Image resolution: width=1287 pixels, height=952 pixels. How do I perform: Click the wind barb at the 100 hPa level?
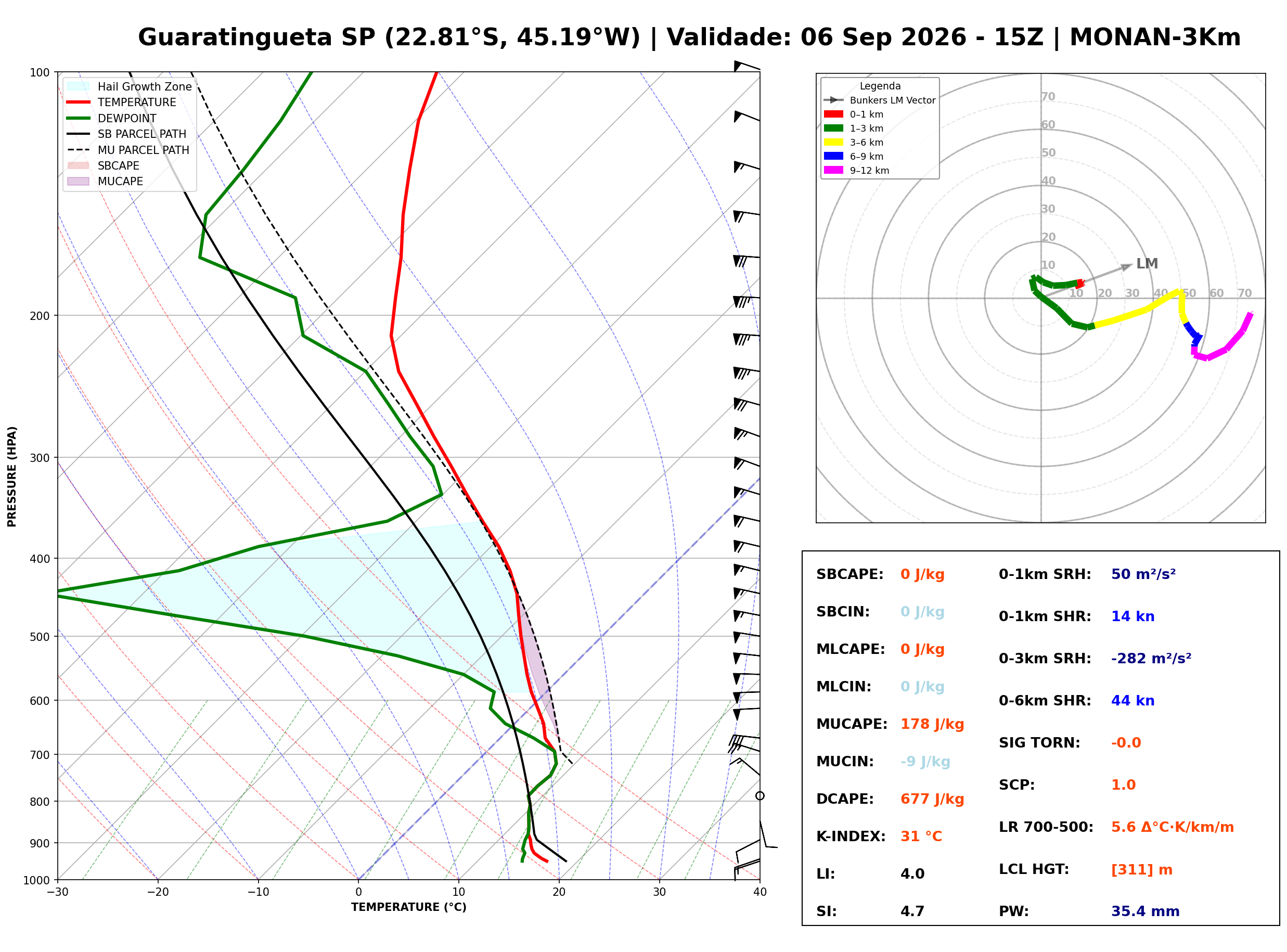point(747,66)
